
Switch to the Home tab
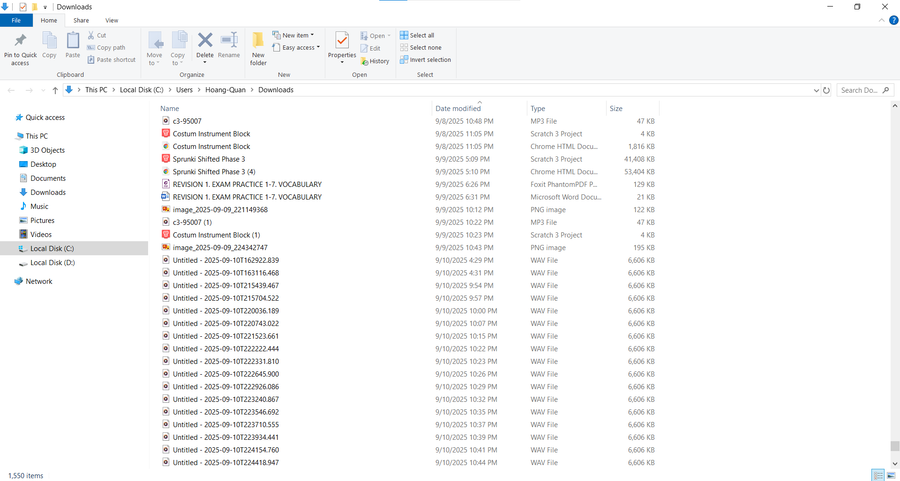(x=49, y=20)
